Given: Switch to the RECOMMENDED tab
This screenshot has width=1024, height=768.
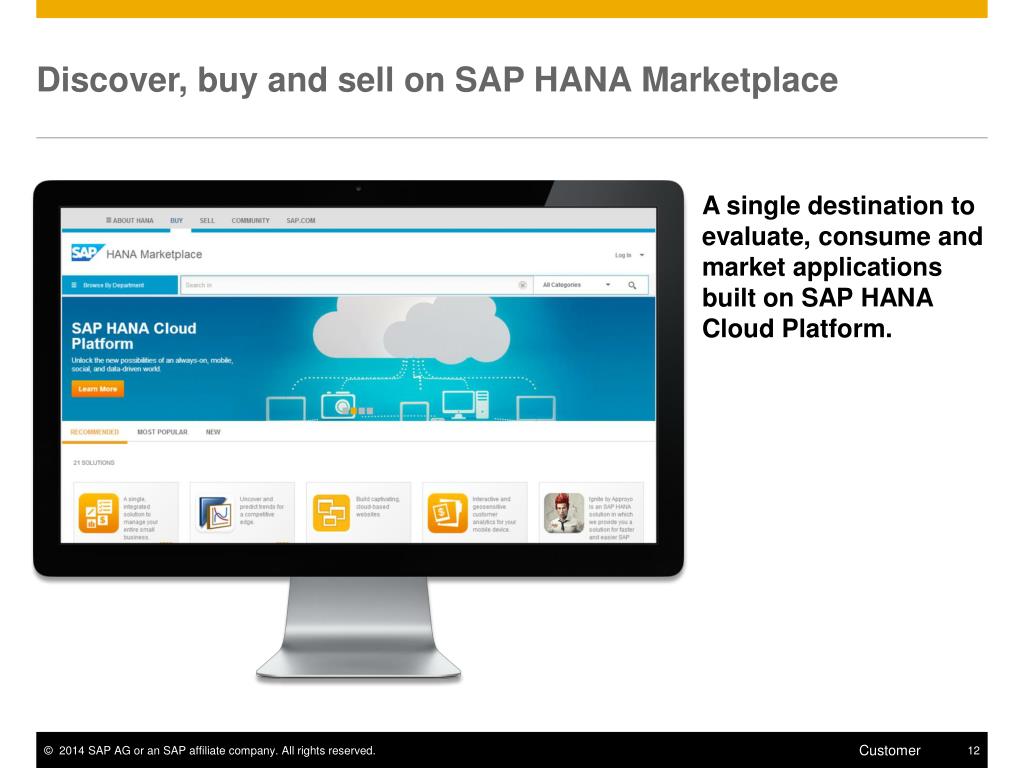Looking at the screenshot, I should pos(95,432).
